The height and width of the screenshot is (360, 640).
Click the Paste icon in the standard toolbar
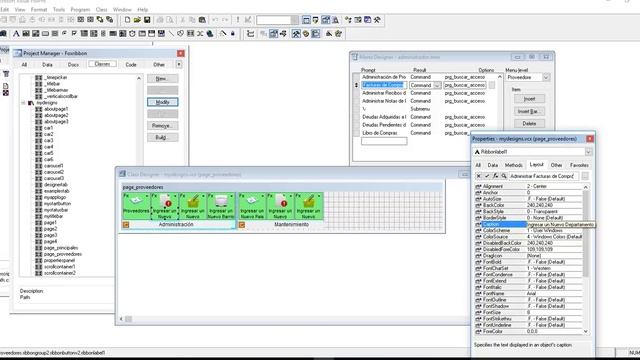202,20
